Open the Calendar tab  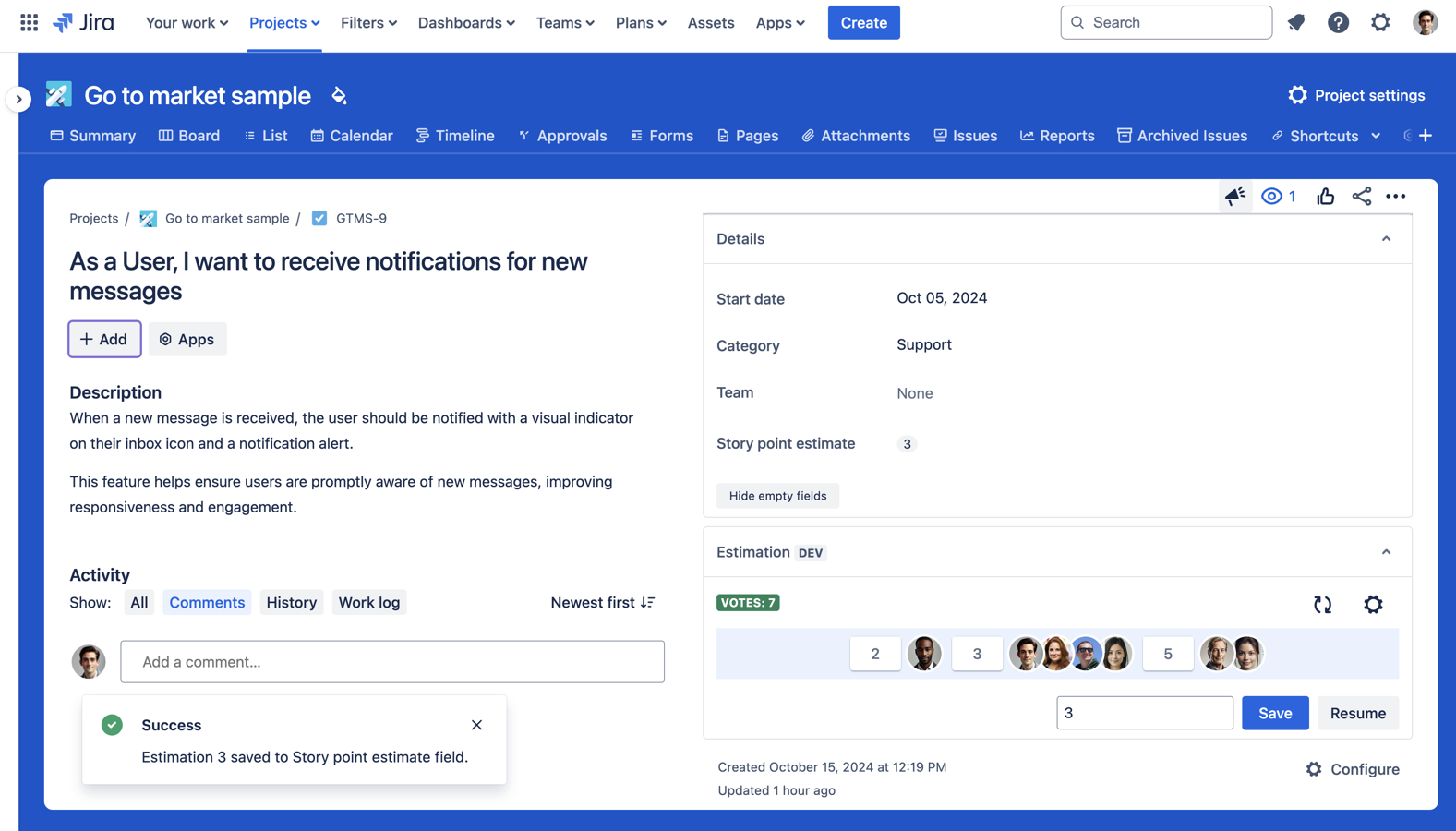coord(352,136)
